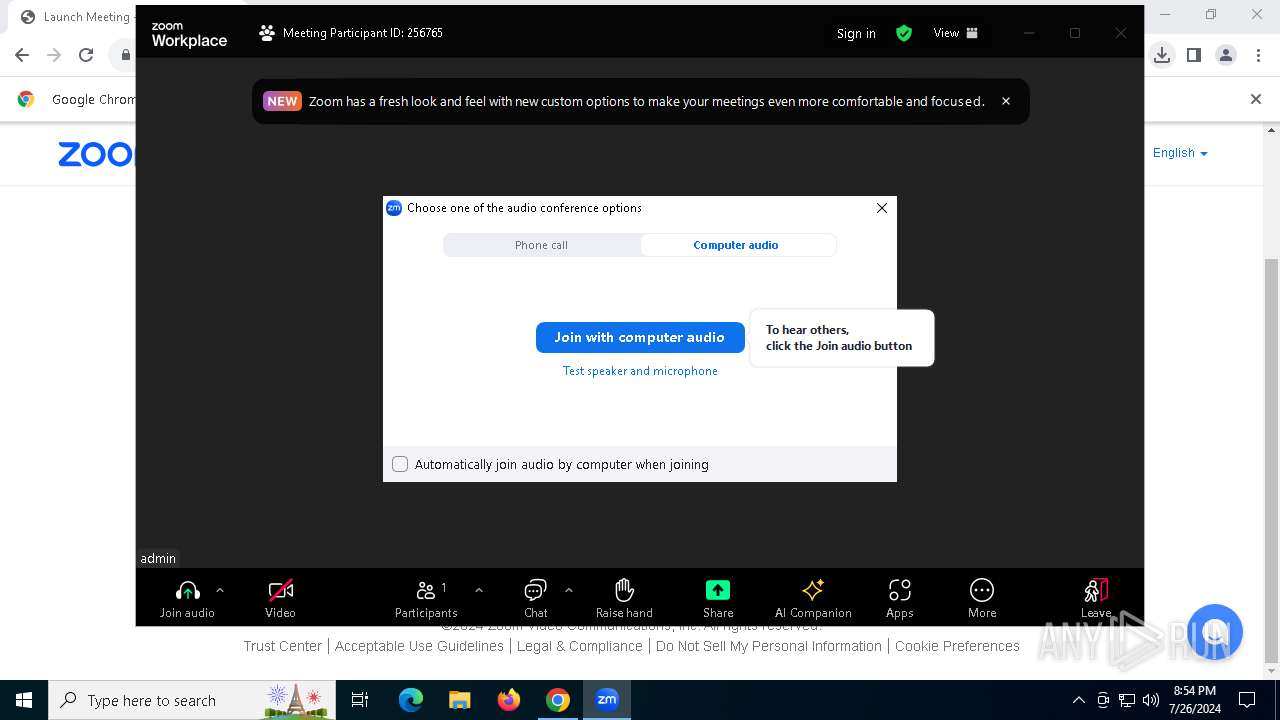Expand audio options arrow beside Join audio
The width and height of the screenshot is (1280, 720).
(x=220, y=590)
